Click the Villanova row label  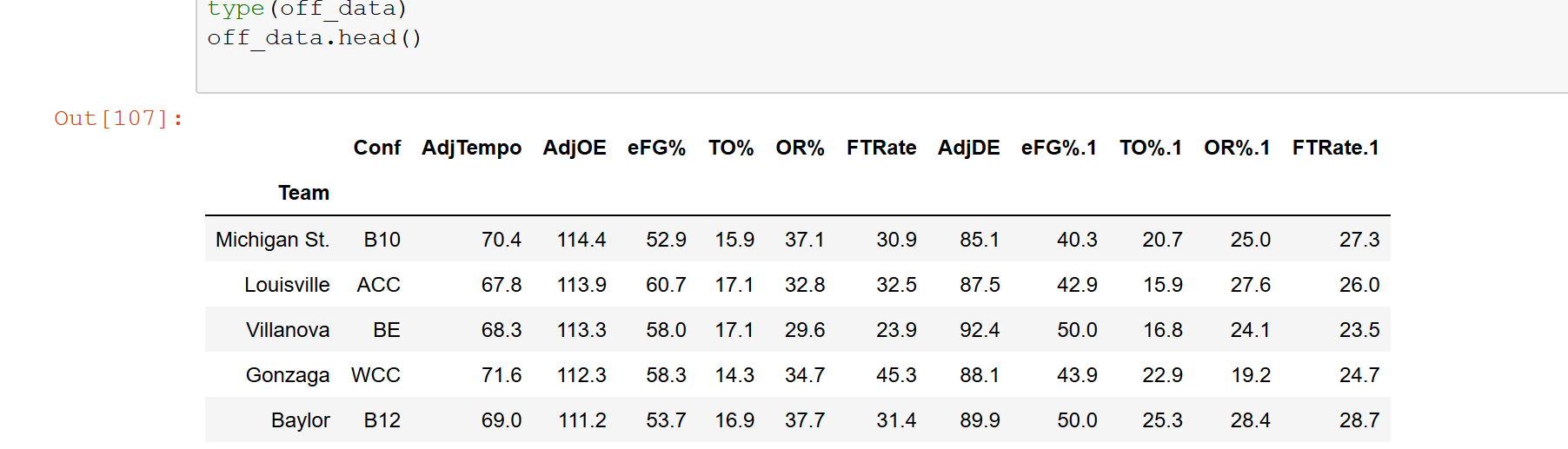(x=288, y=330)
